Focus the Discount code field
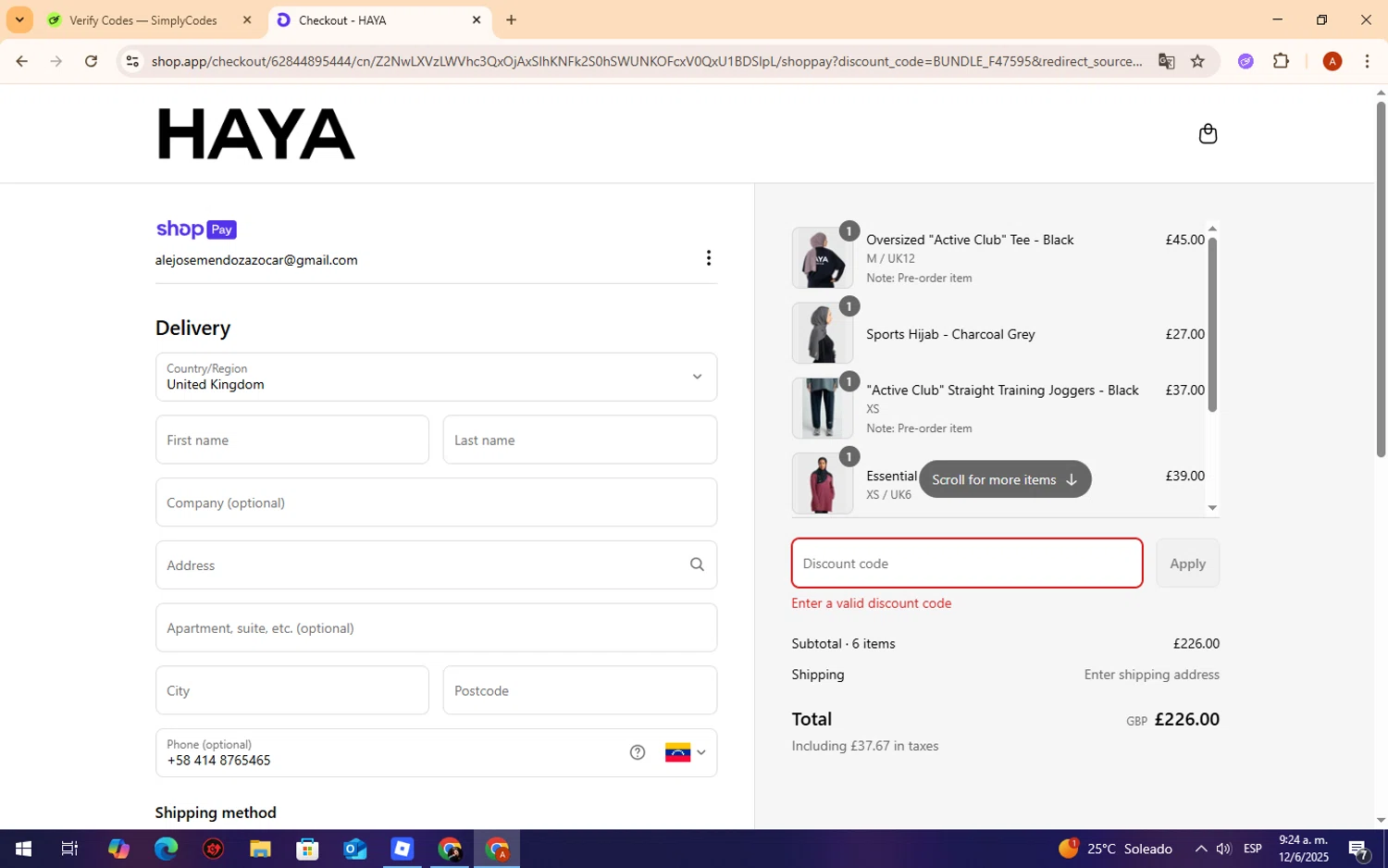The height and width of the screenshot is (868, 1388). click(967, 563)
